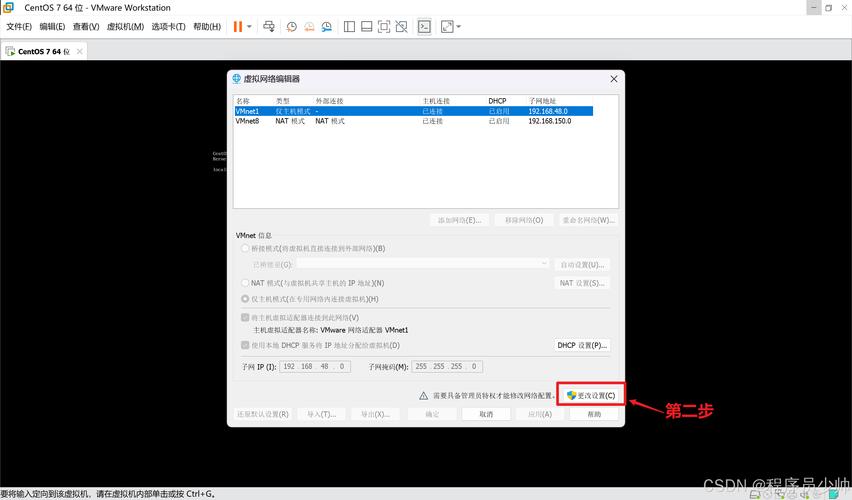This screenshot has width=852, height=500.
Task: Click the VMware Workstation app icon in title bar
Action: click(8, 7)
